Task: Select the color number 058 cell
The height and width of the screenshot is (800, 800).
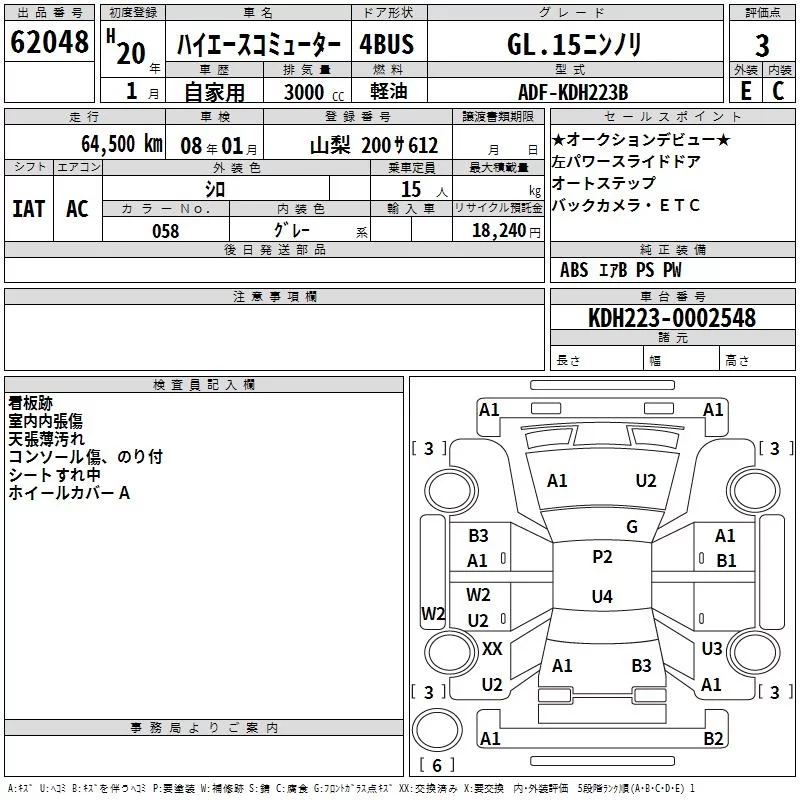Action: click(166, 231)
